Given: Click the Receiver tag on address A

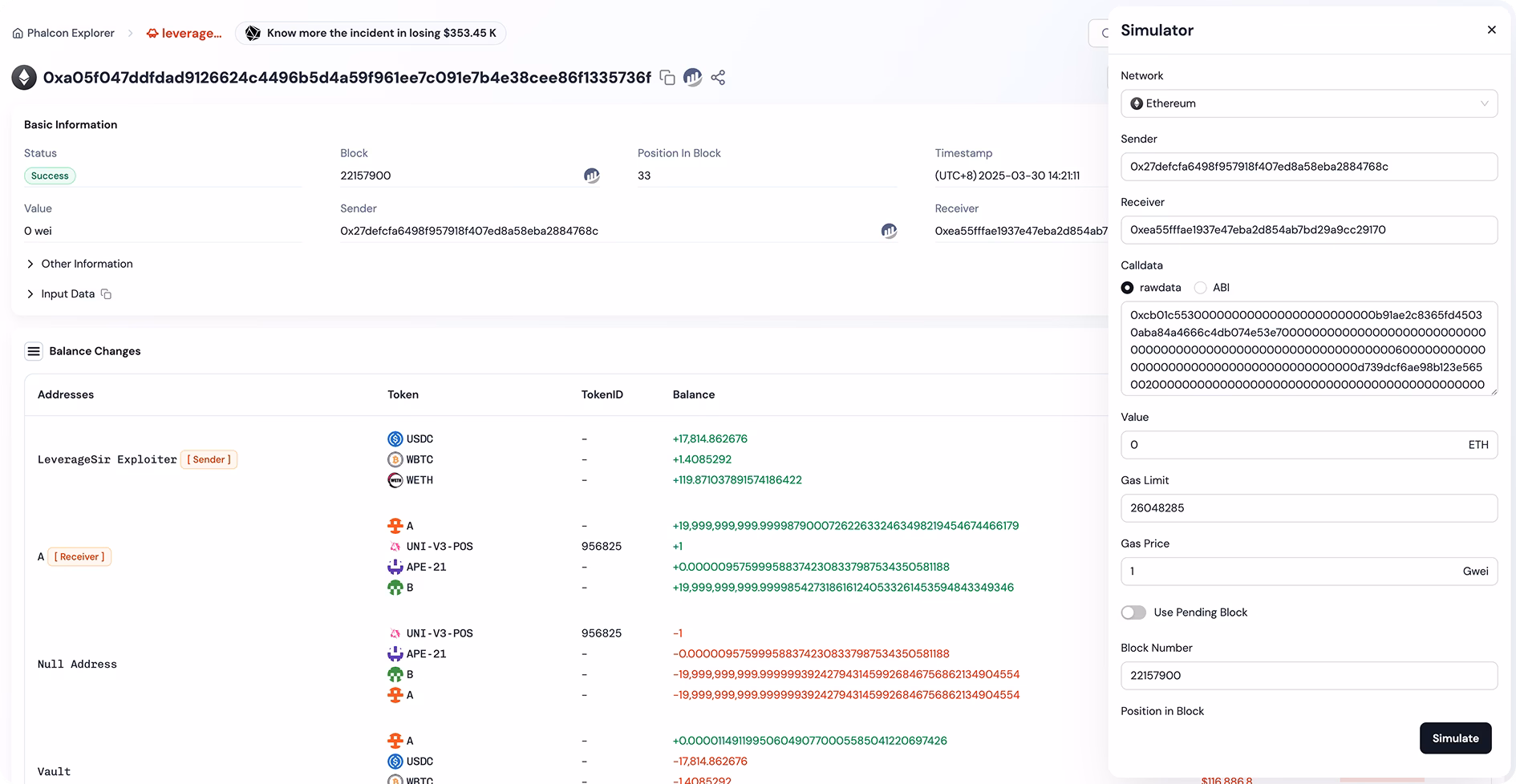Looking at the screenshot, I should 79,557.
